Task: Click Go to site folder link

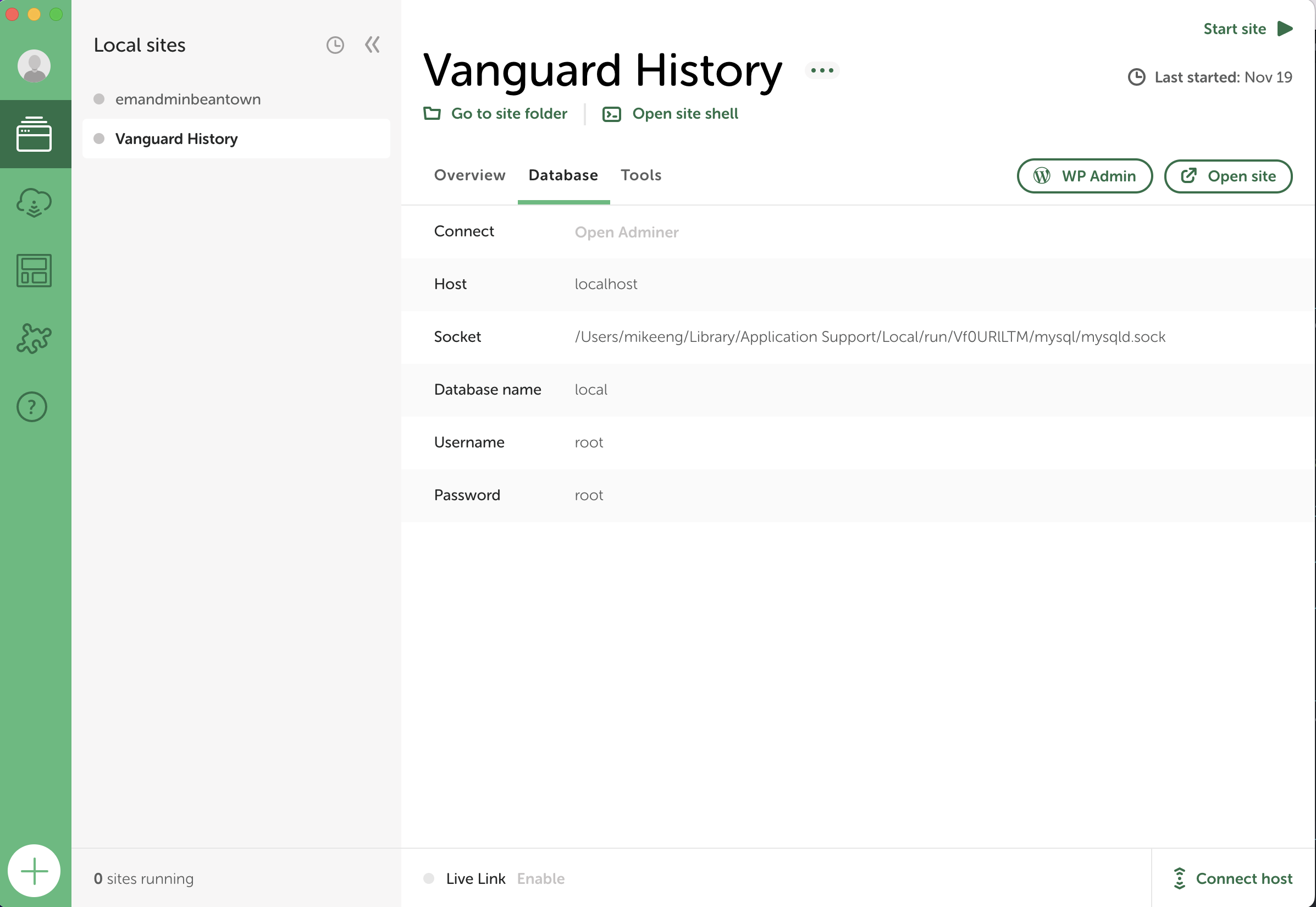Action: (x=509, y=114)
